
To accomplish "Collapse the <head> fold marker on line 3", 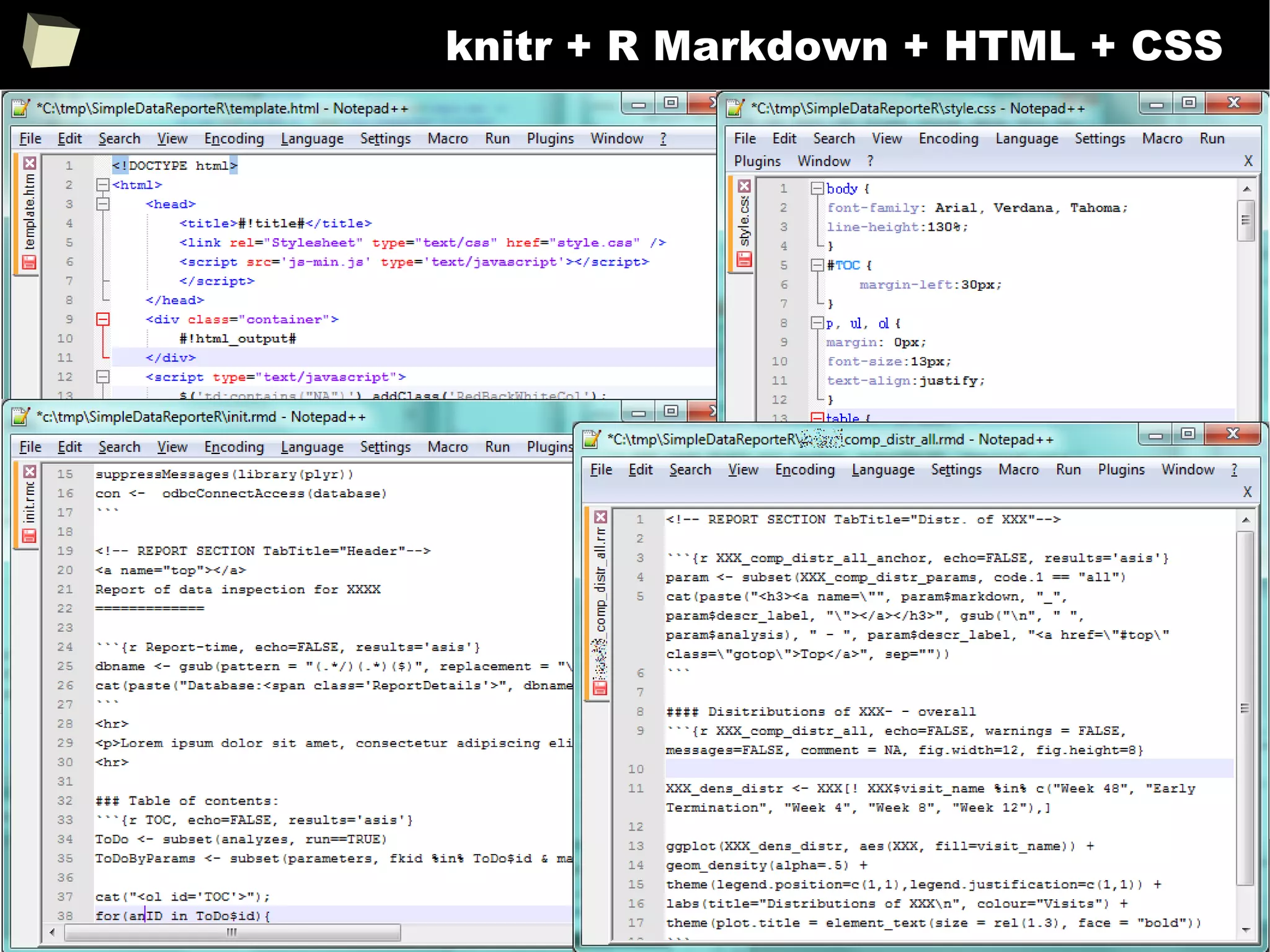I will (103, 204).
